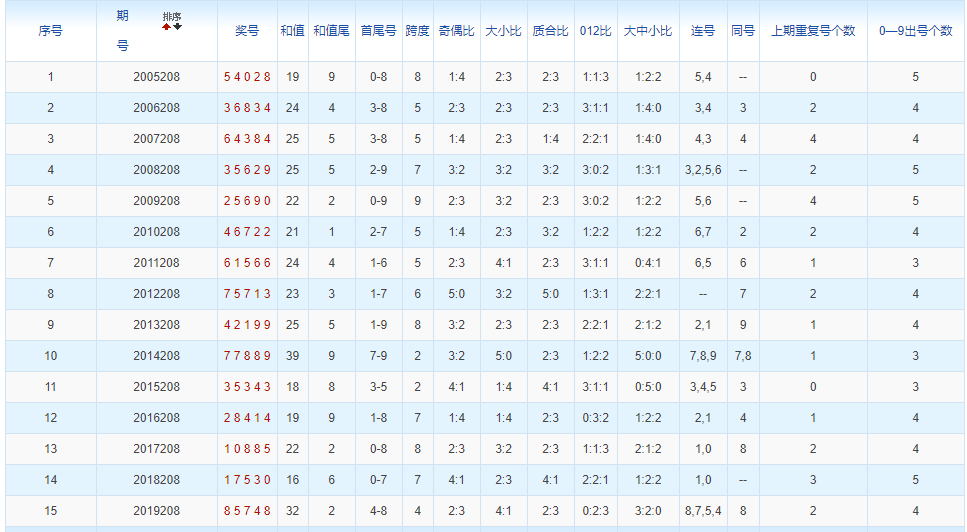
Task: Click winning number 3 6 8 3 4
Action: [x=247, y=108]
